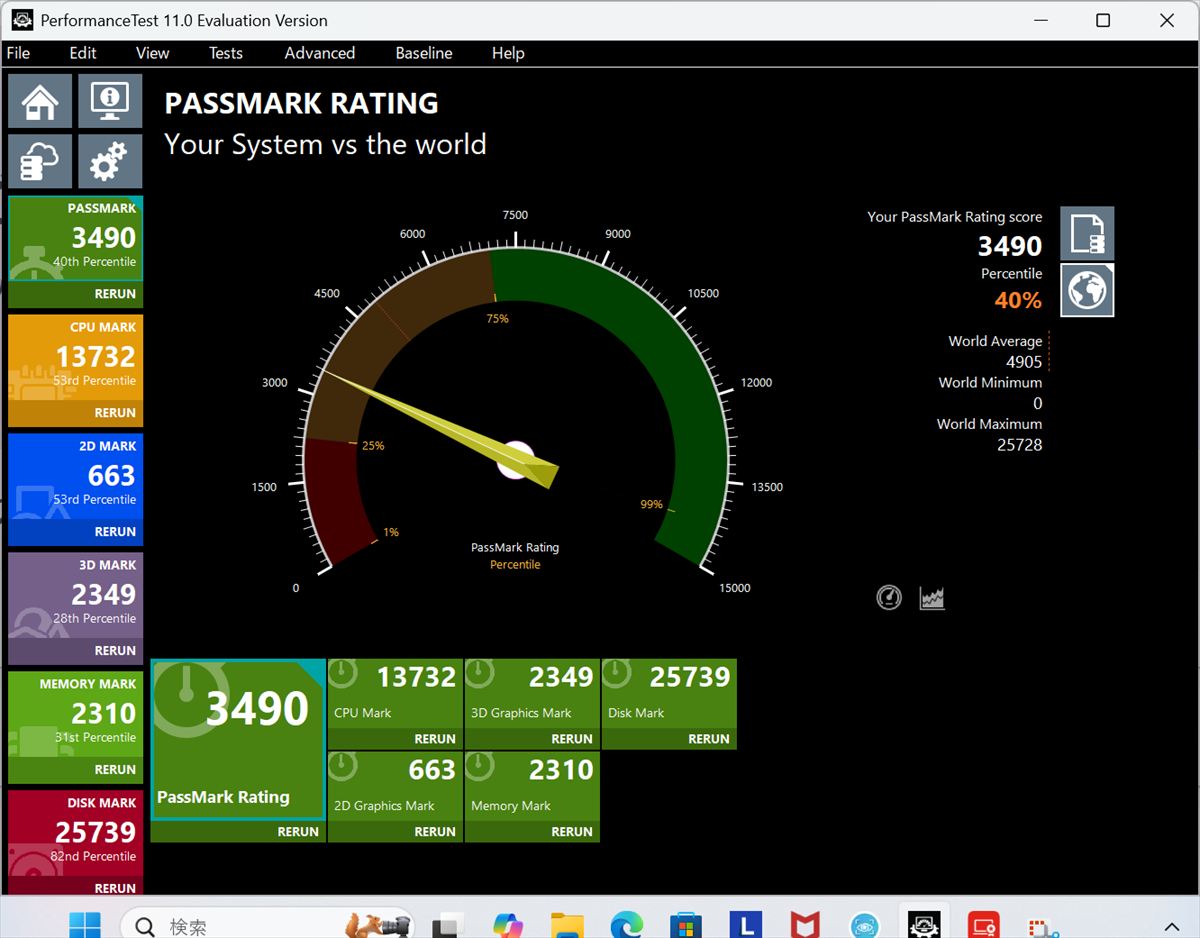Screen dimensions: 1200x938
Task: Click the World Minimum value 0
Action: [1037, 404]
